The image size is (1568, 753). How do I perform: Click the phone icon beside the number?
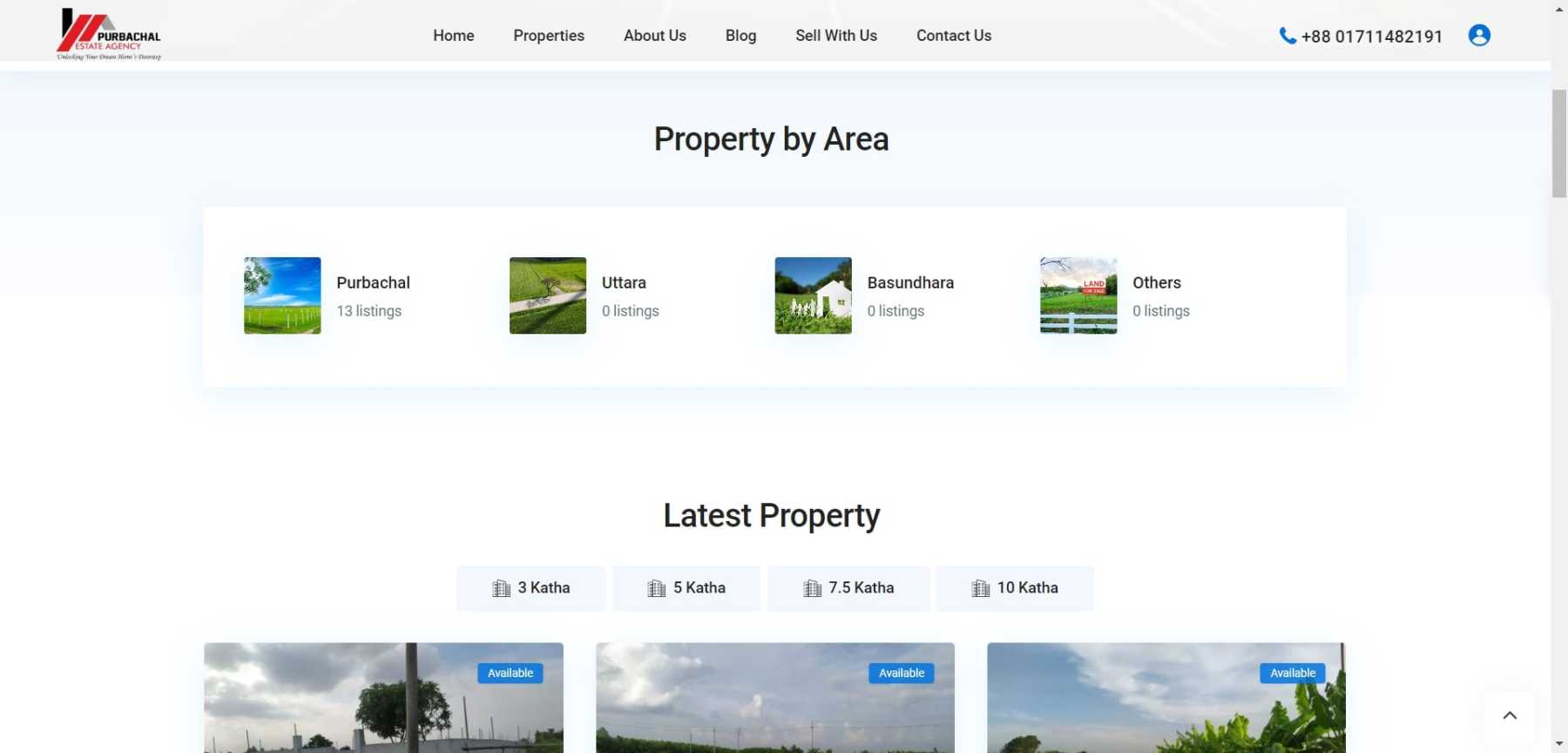tap(1287, 36)
